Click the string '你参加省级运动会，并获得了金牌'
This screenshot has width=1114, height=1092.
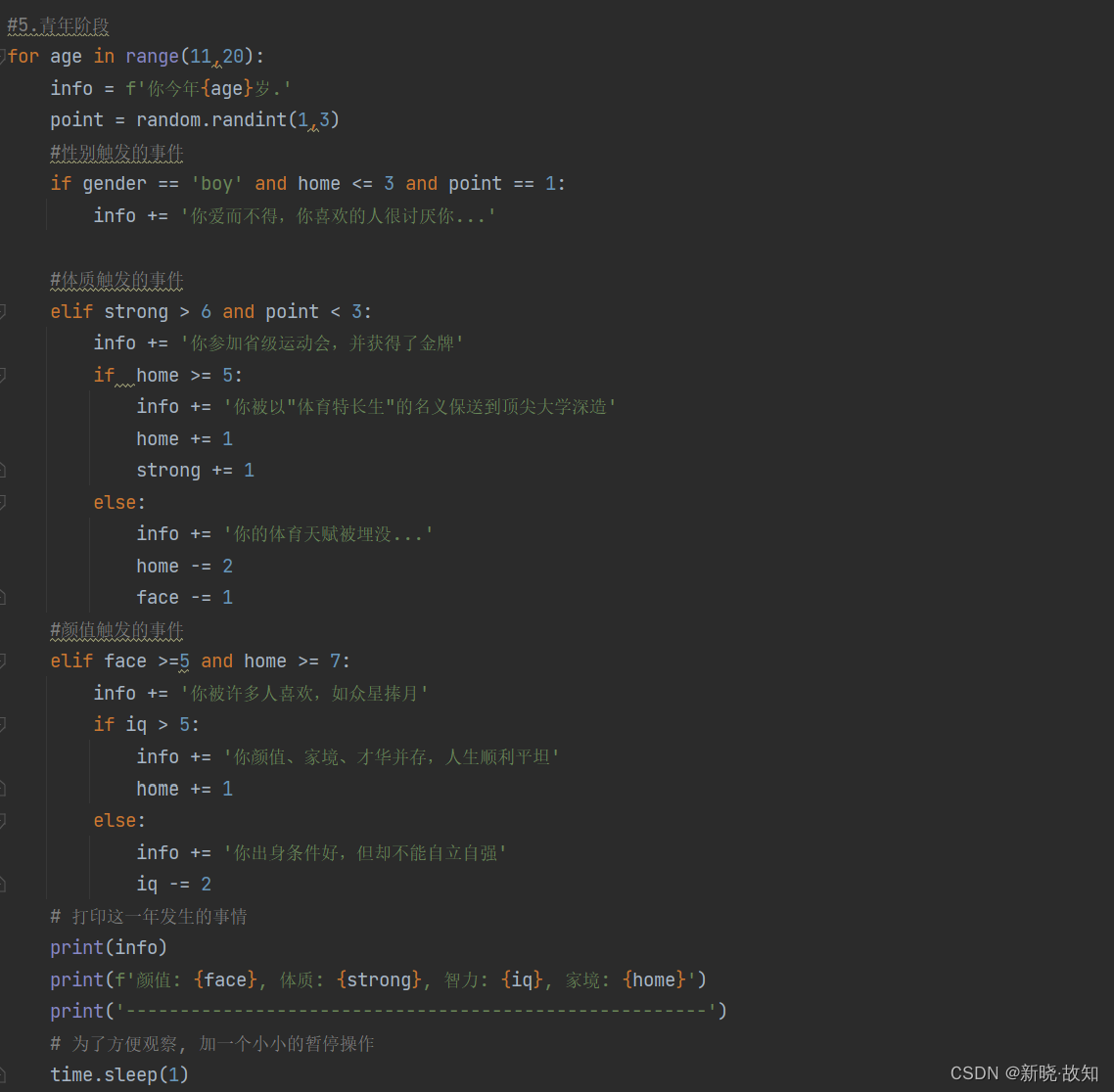(321, 343)
